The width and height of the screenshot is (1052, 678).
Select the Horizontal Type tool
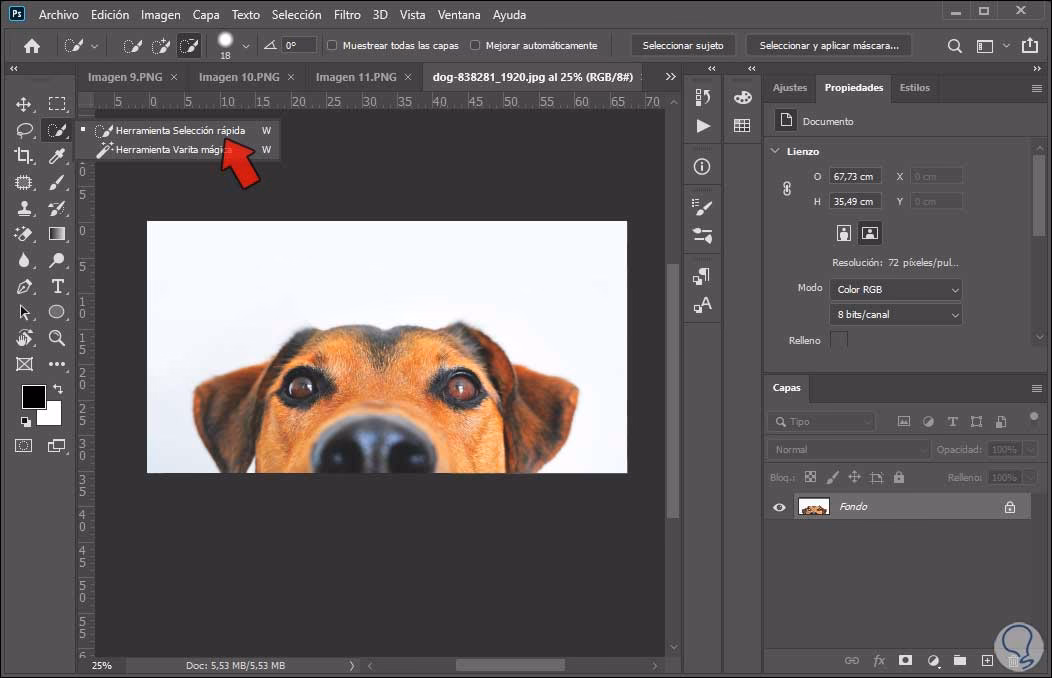click(x=57, y=285)
